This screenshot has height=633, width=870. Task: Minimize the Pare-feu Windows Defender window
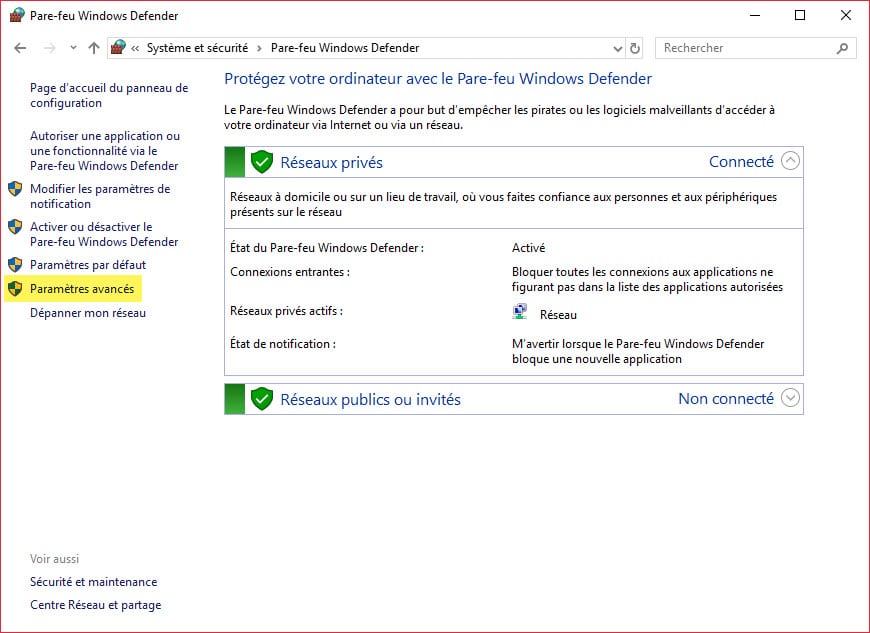(x=755, y=16)
